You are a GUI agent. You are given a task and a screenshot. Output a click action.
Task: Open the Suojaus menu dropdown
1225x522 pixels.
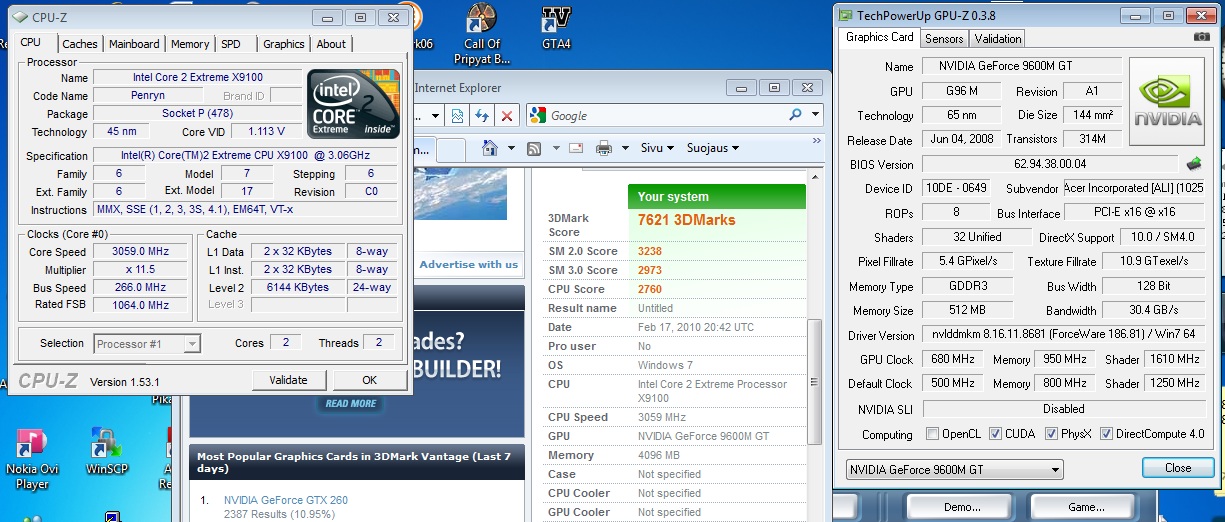pyautogui.click(x=712, y=148)
